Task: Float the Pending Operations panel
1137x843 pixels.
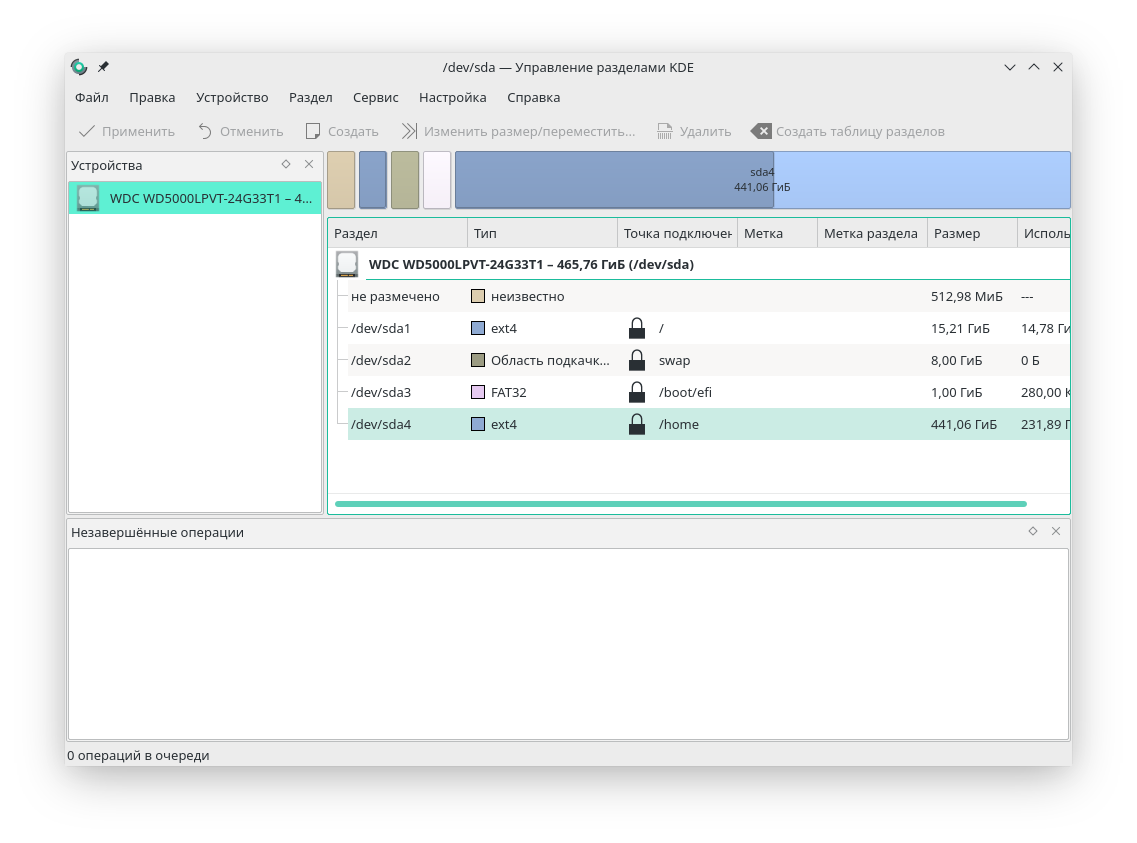Action: [1033, 531]
